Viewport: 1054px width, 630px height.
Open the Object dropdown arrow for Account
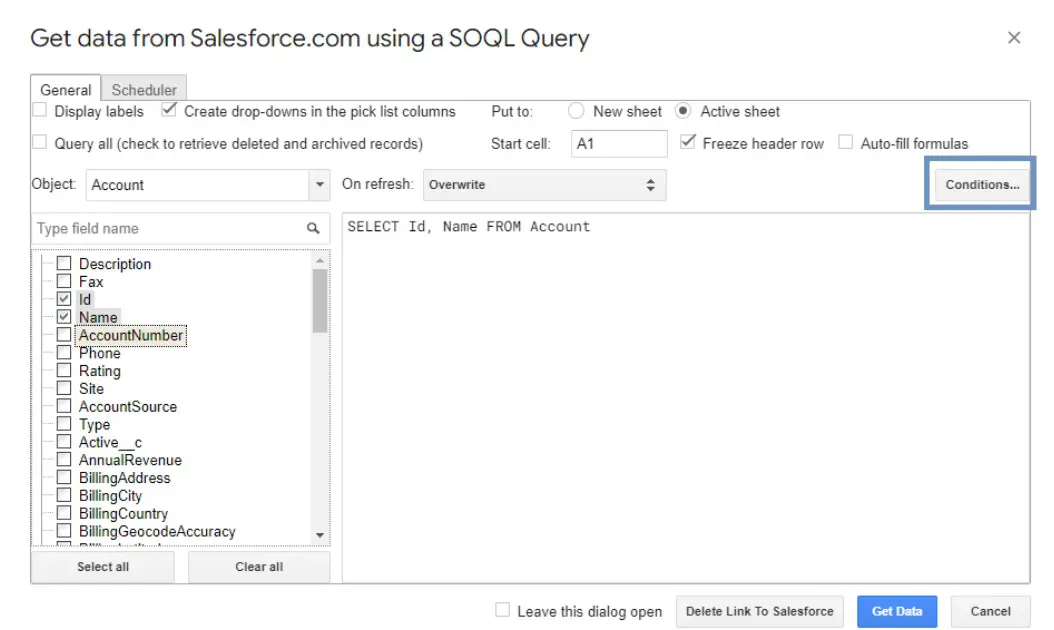point(319,184)
